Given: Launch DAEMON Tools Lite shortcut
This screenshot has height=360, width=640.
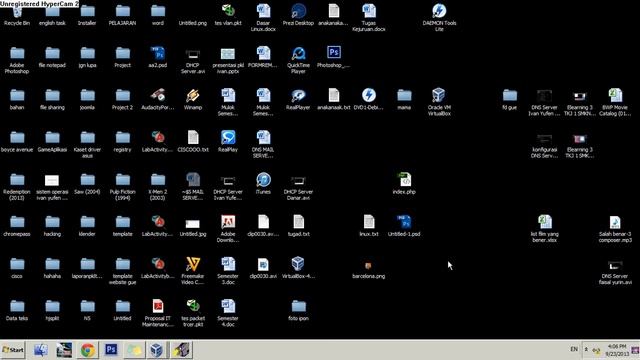Looking at the screenshot, I should [439, 18].
